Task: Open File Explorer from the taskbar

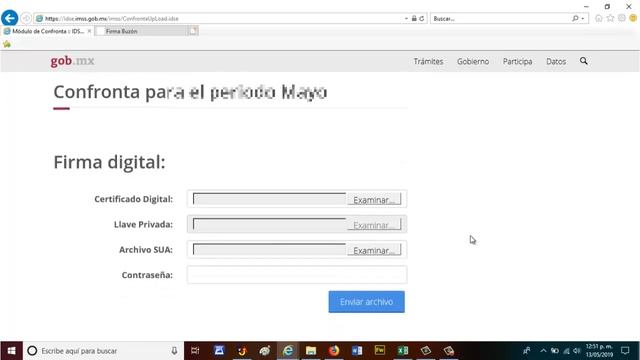Action: [x=311, y=351]
